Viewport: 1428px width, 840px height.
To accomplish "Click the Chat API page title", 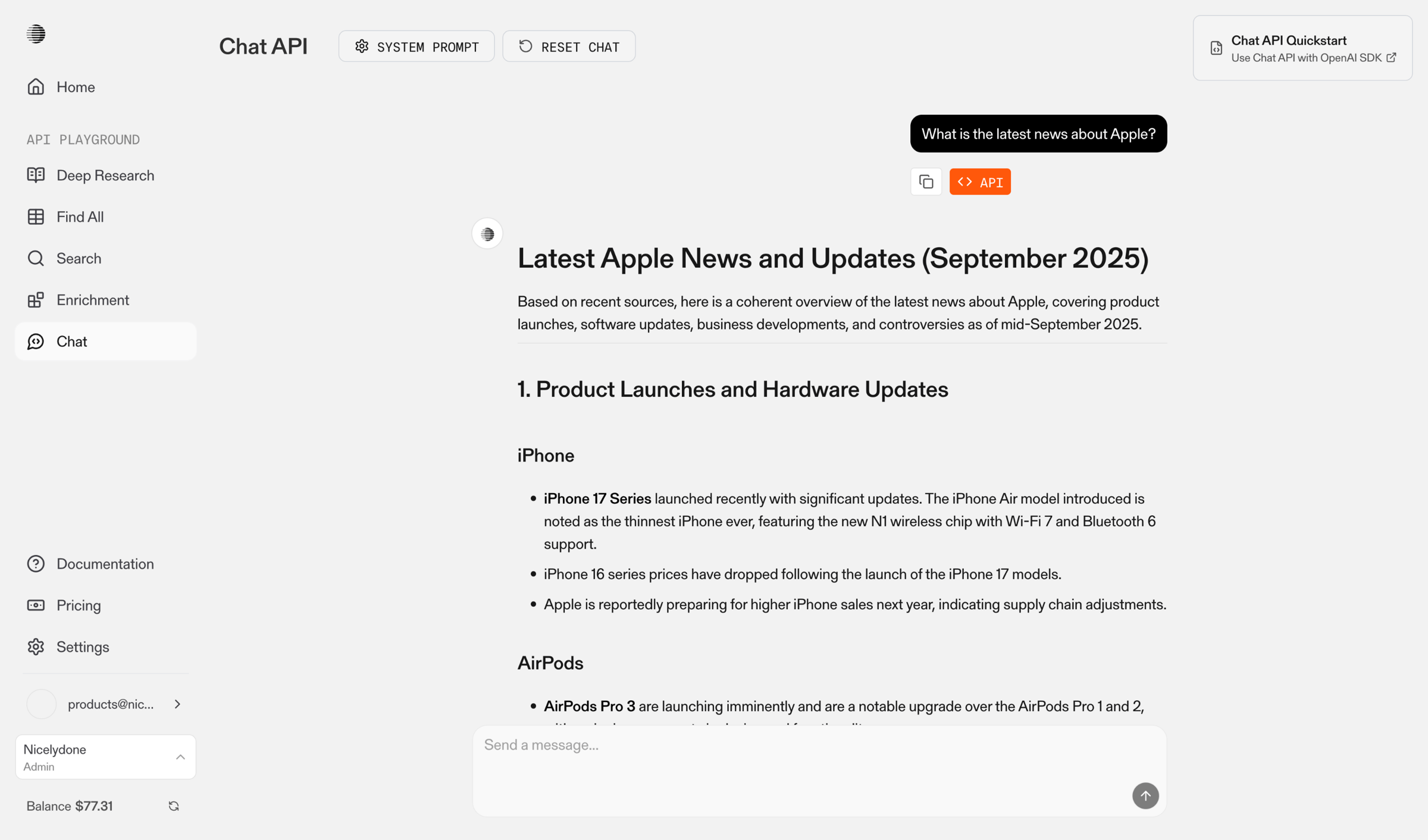I will point(263,46).
